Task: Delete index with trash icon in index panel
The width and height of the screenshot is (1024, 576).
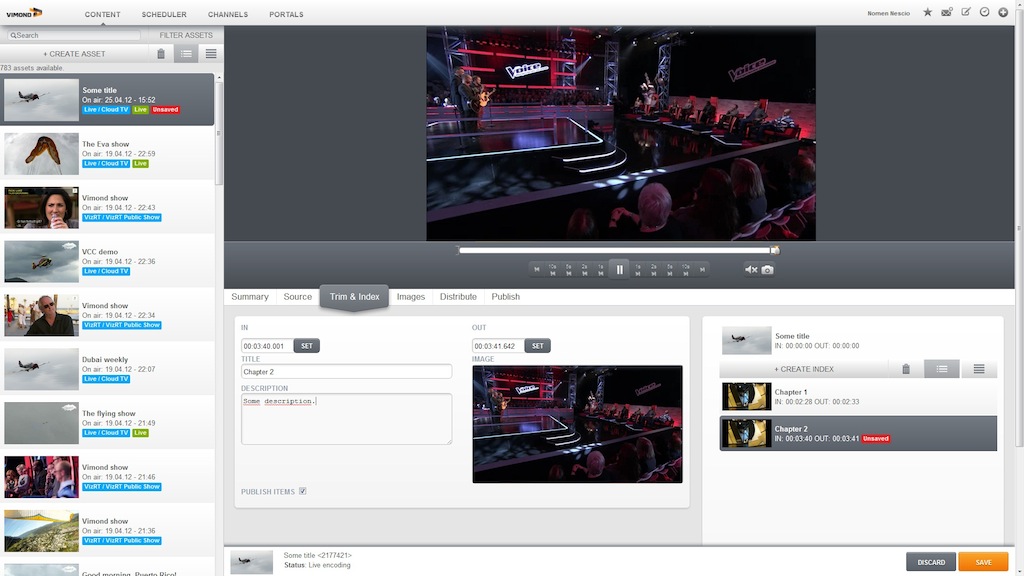Action: [906, 369]
